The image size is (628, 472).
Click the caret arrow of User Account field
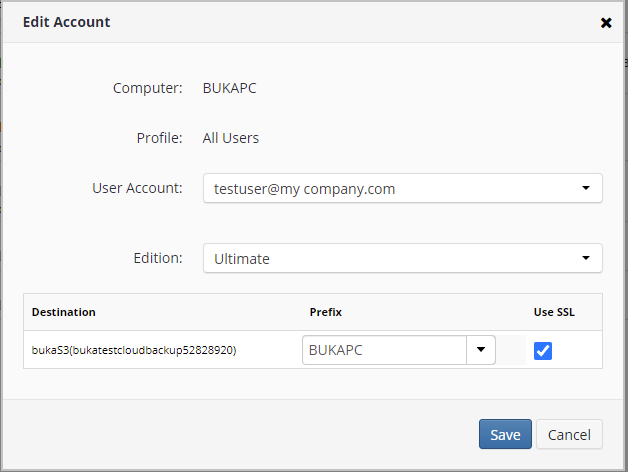(x=586, y=188)
